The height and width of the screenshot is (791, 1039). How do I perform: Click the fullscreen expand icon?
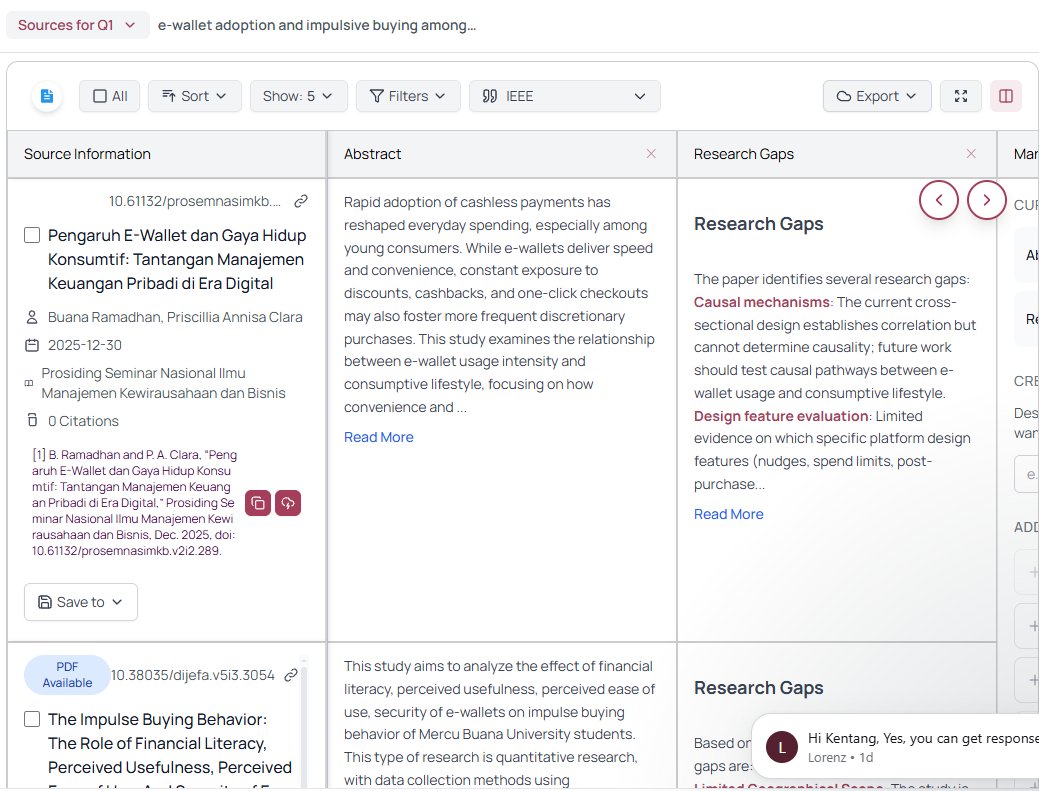pos(961,96)
